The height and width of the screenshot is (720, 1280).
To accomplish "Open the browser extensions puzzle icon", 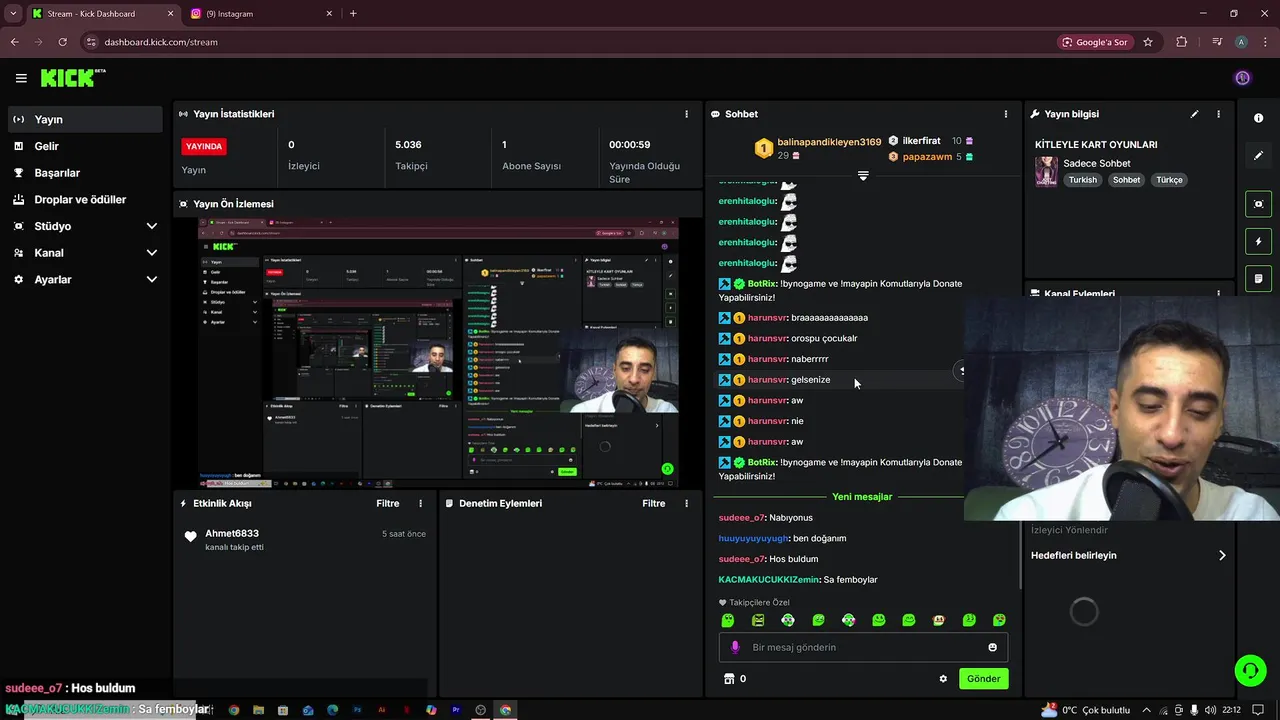I will point(1182,42).
